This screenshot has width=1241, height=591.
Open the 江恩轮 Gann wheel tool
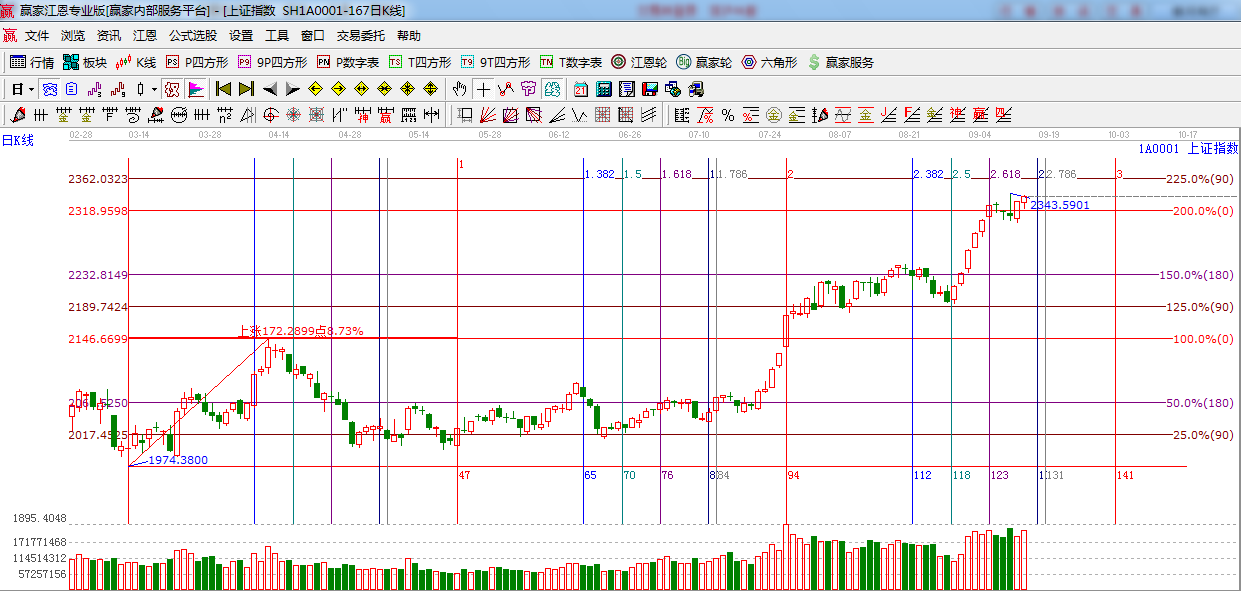pos(639,62)
